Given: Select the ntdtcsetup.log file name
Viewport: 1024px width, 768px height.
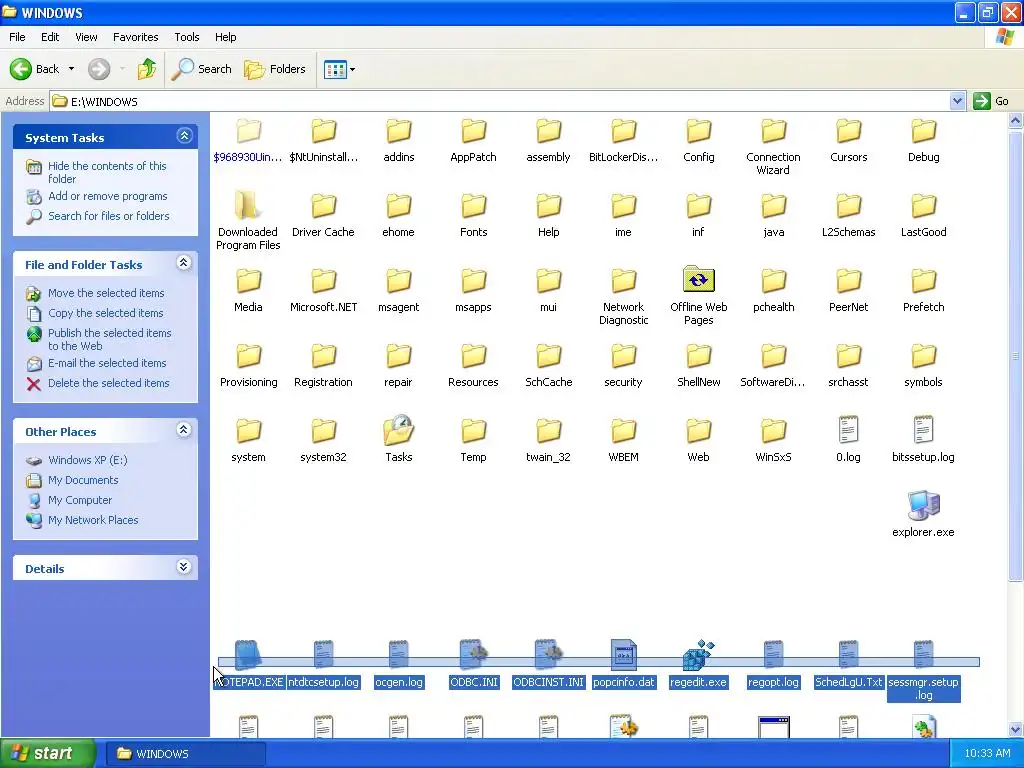Looking at the screenshot, I should (x=323, y=682).
